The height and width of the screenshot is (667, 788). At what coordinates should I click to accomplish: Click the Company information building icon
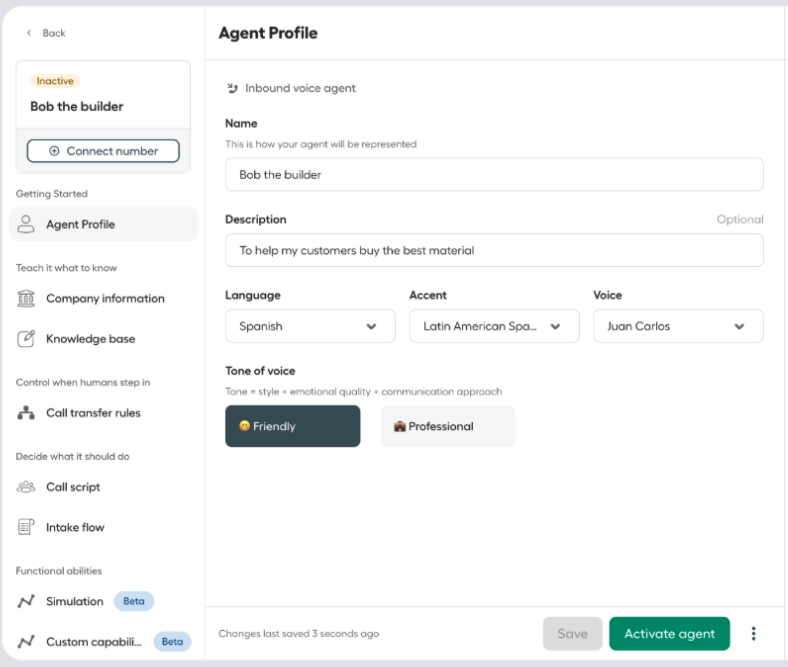tap(26, 298)
